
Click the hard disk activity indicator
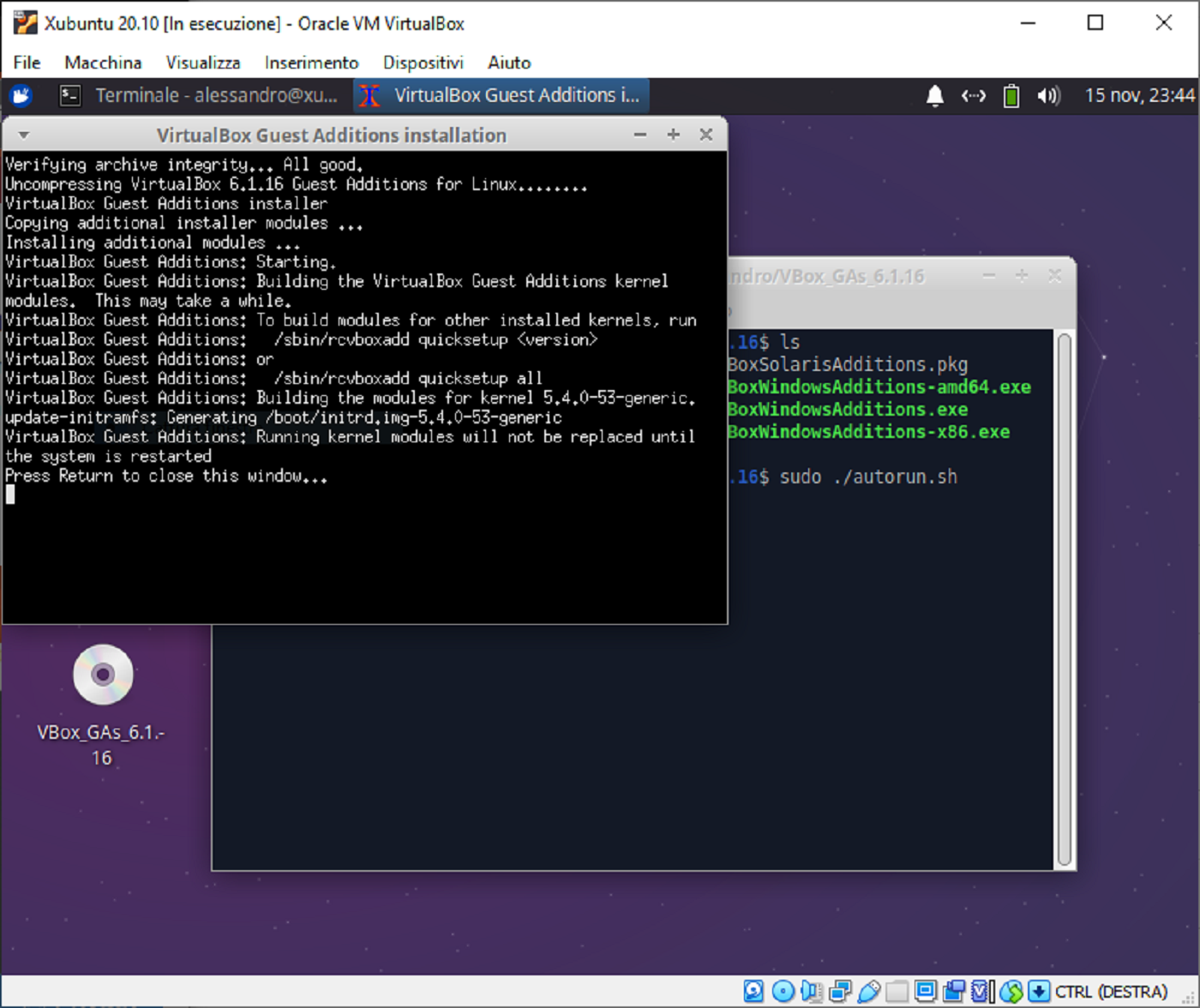click(753, 992)
